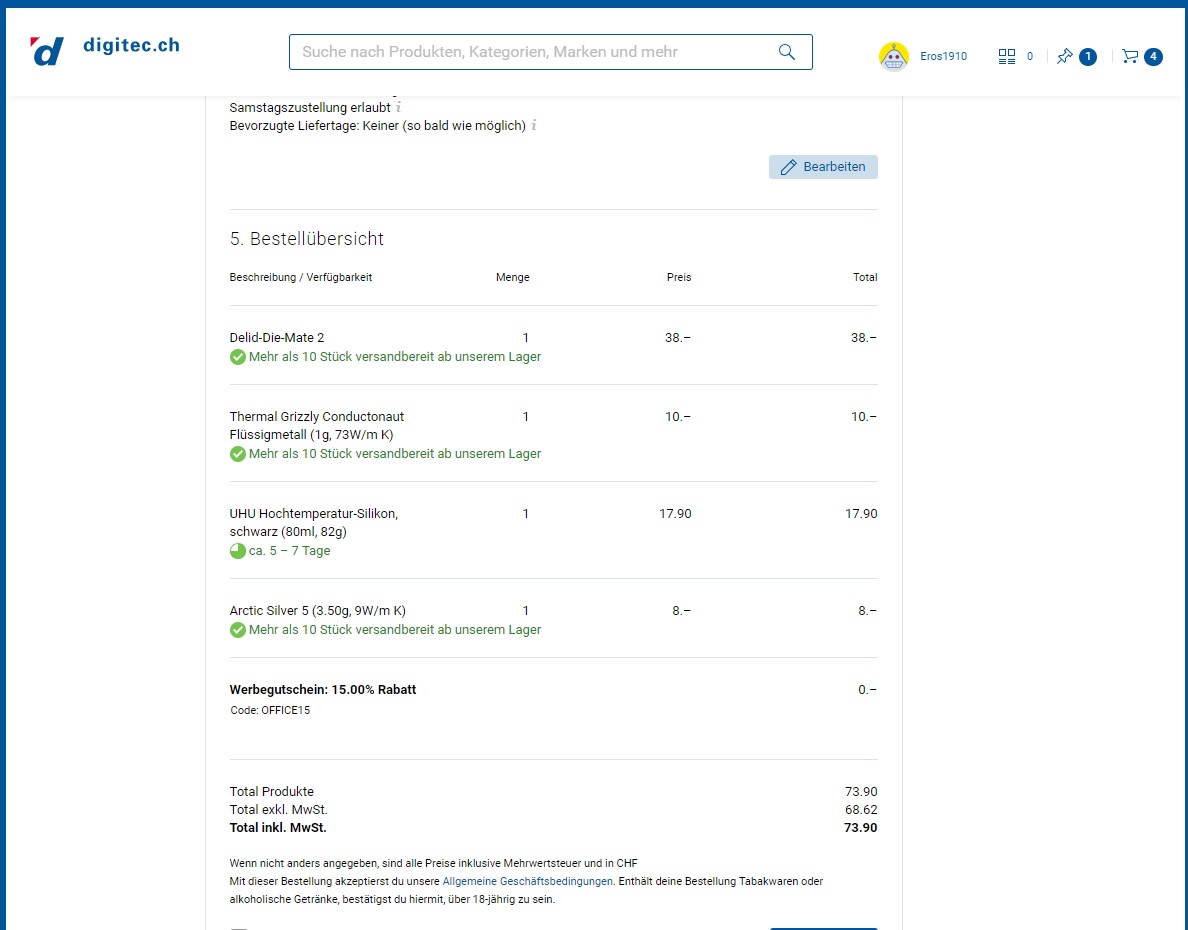Click 'ca. 5 – 7 Tage' availability text
This screenshot has width=1188, height=930.
pos(289,551)
